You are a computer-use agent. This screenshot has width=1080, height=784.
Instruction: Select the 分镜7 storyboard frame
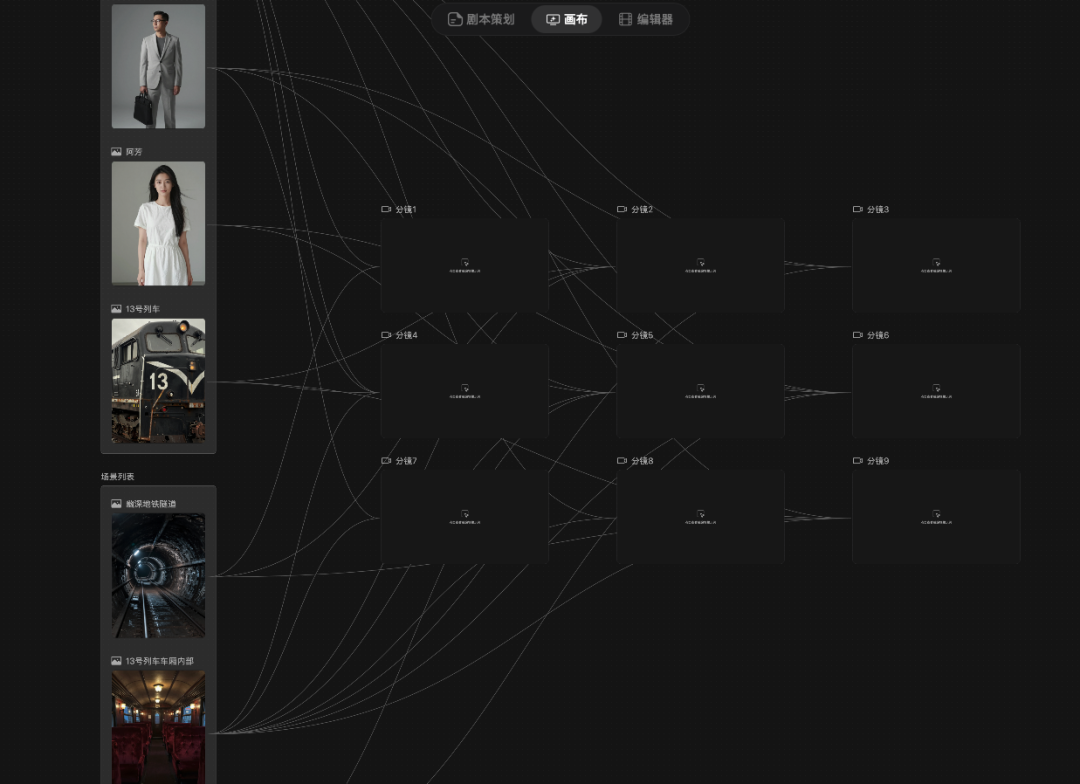click(x=465, y=517)
